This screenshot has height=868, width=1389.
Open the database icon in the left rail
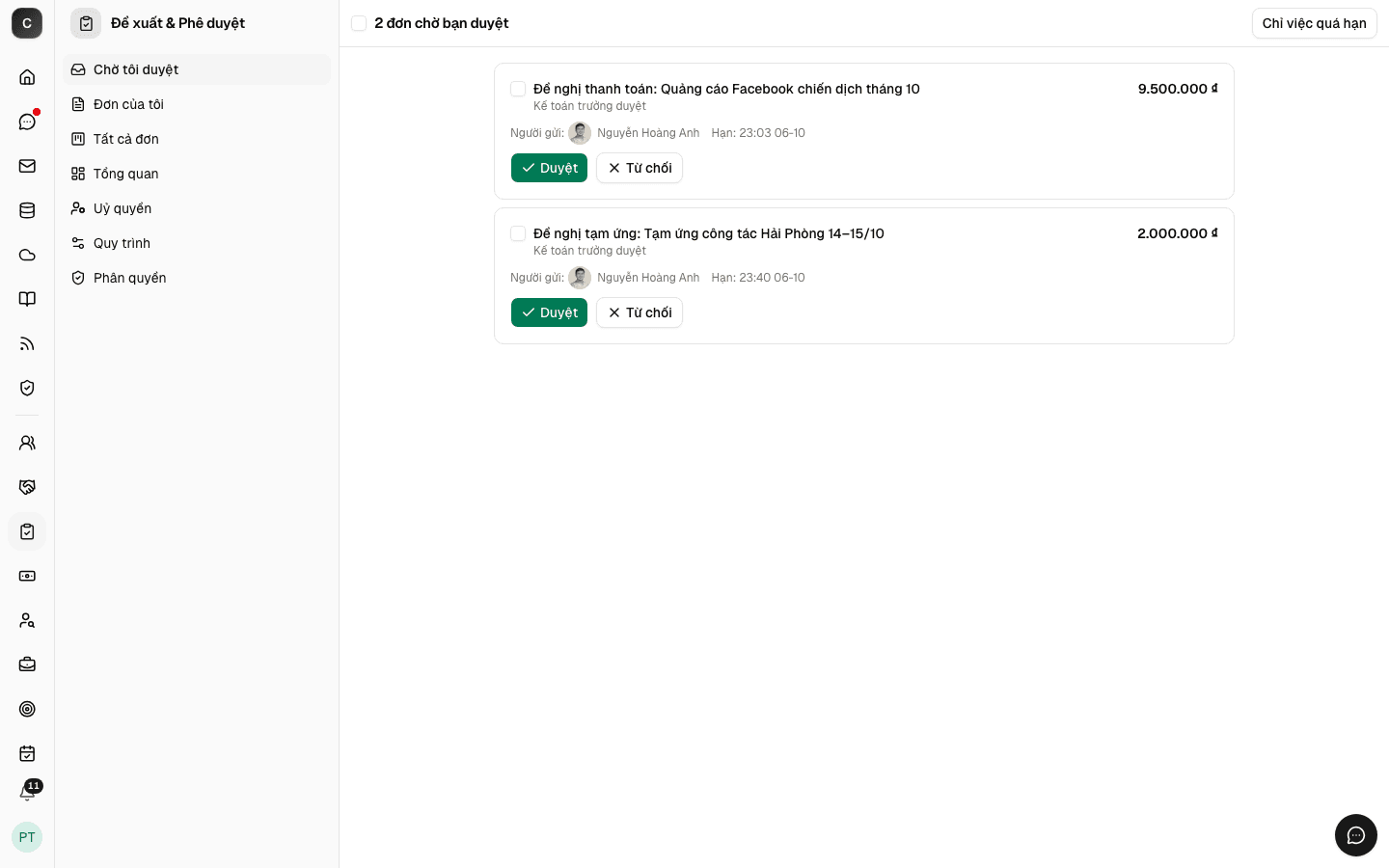pyautogui.click(x=27, y=210)
